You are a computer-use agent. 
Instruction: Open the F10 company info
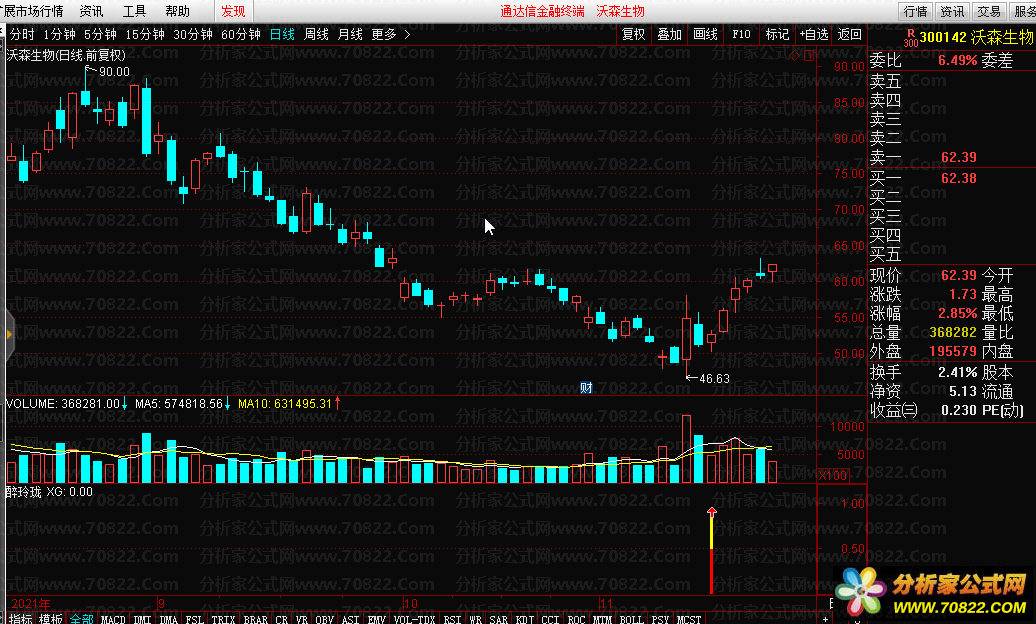tap(741, 34)
